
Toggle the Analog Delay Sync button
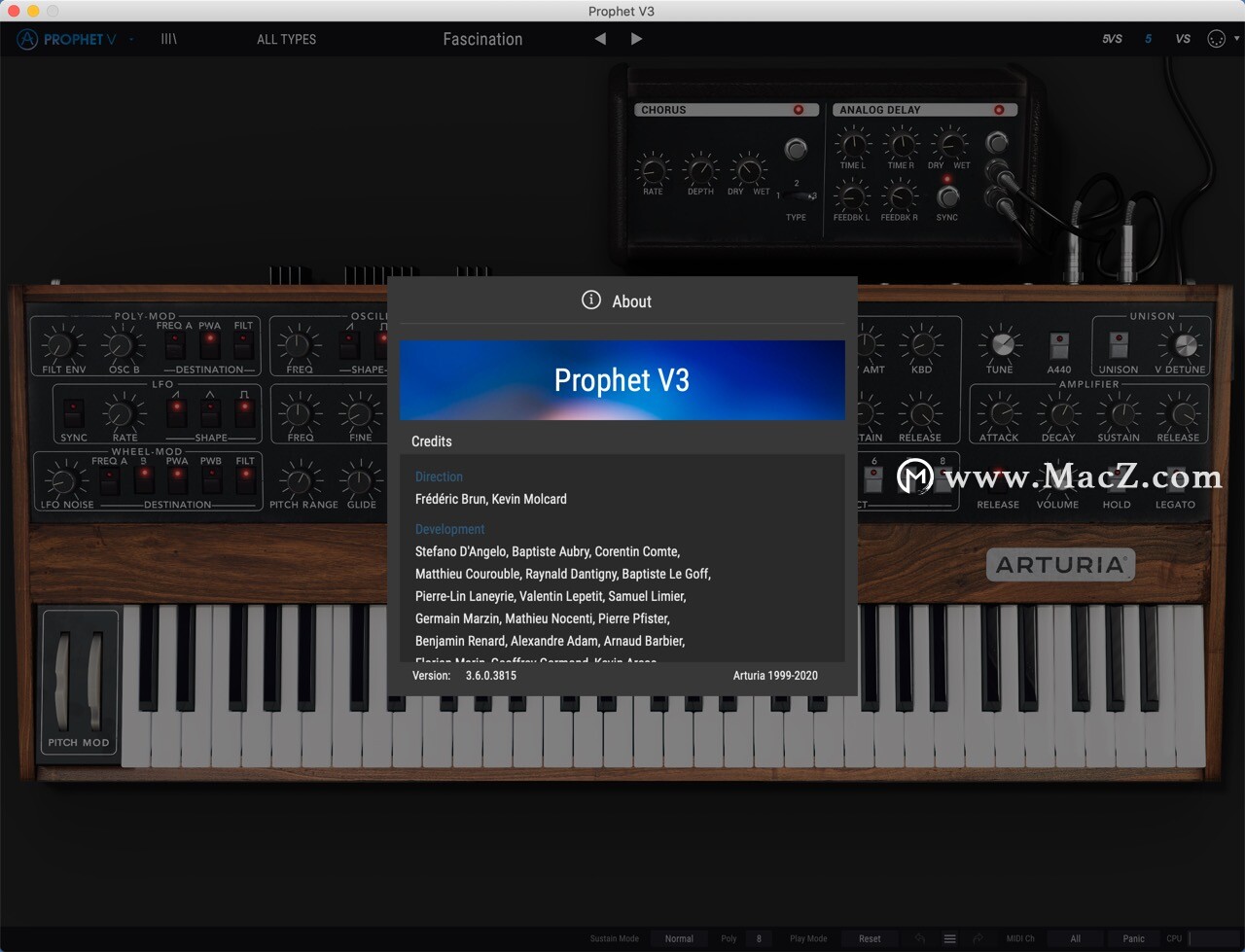point(947,196)
